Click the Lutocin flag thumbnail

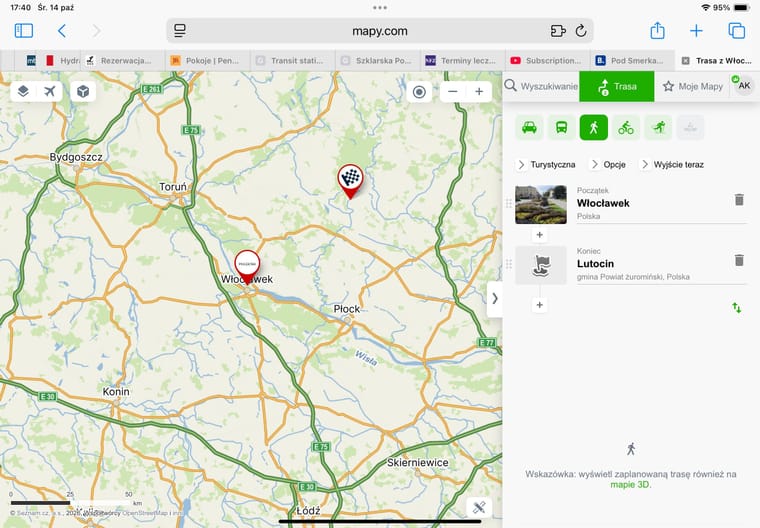[541, 265]
